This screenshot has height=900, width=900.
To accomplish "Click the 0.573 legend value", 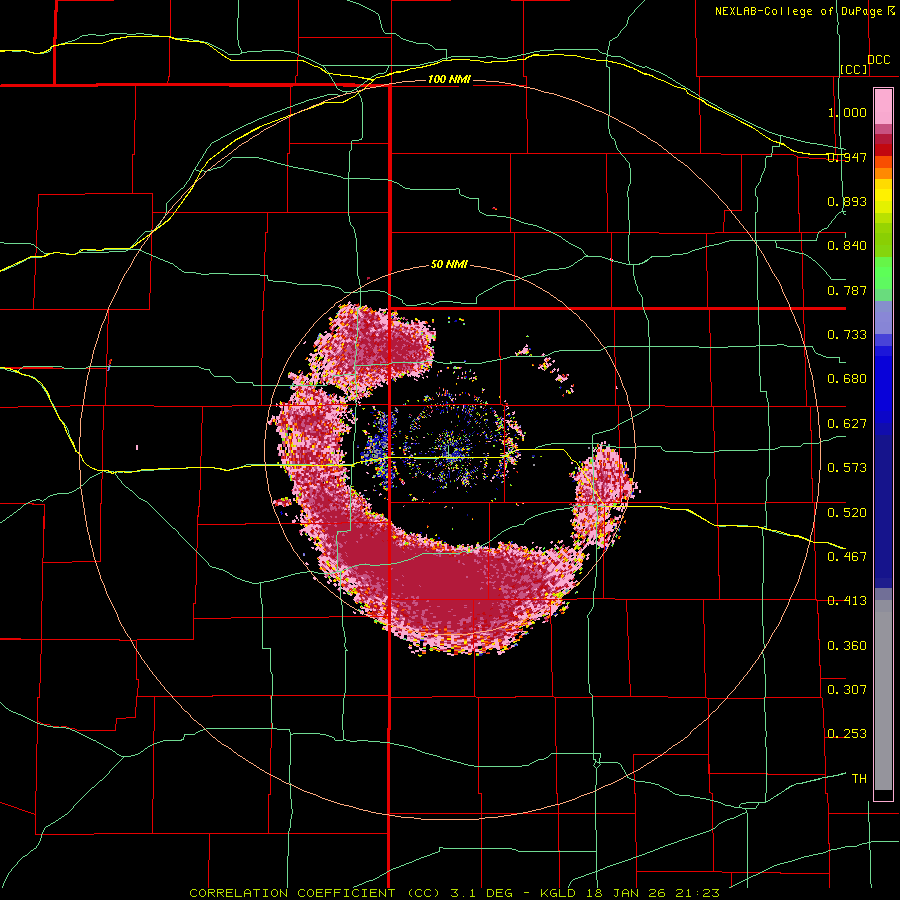I will [x=847, y=468].
